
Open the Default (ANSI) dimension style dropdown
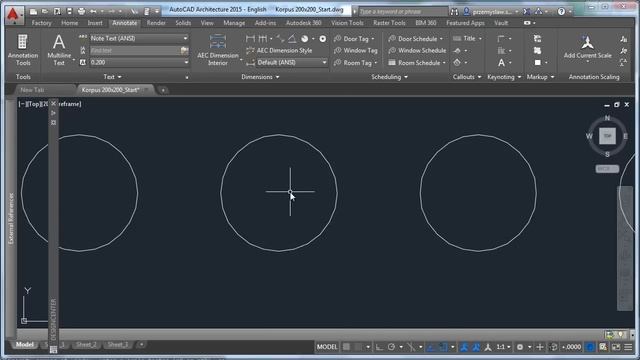[x=324, y=63]
